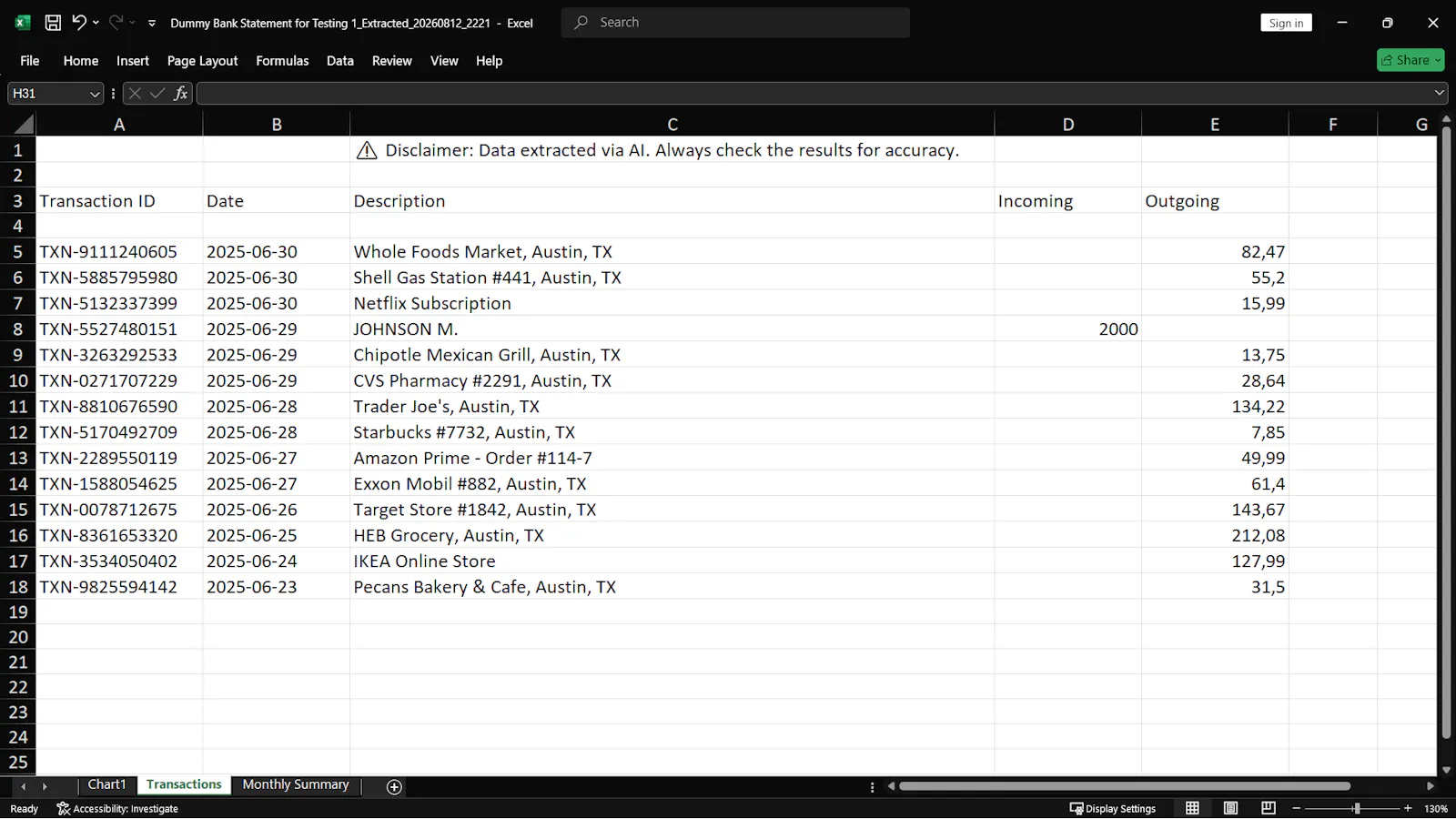Screen dimensions: 1456x819
Task: Click inside the formula bar
Action: tap(814, 93)
